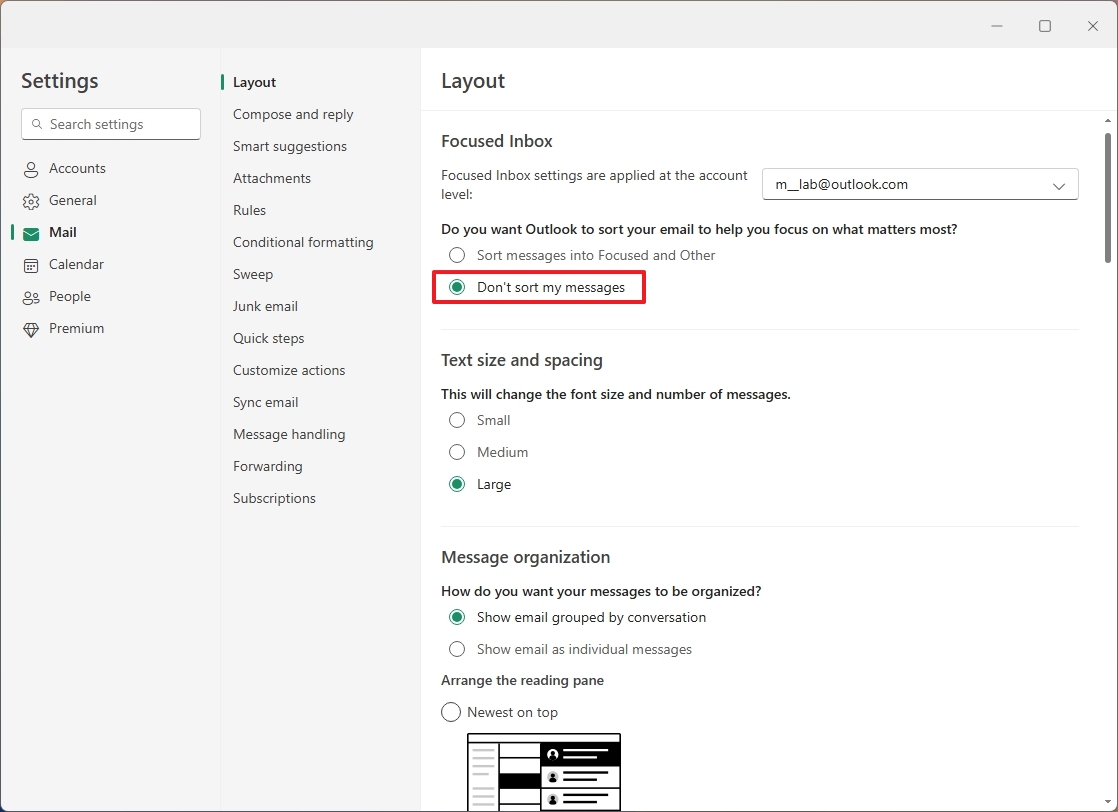The image size is (1118, 812).
Task: Open Compose and reply settings
Action: (x=293, y=115)
